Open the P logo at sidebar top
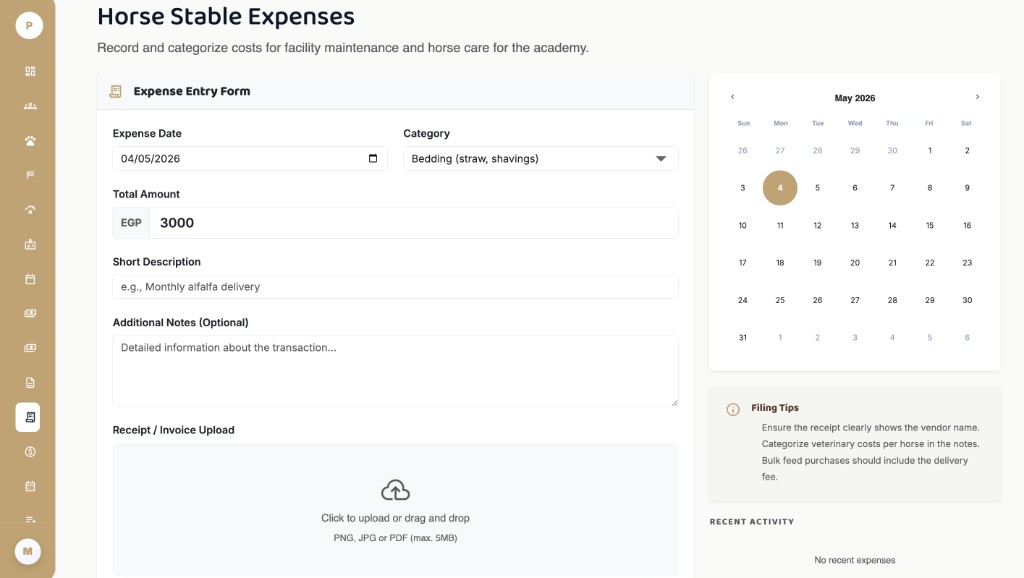The width and height of the screenshot is (1024, 578). coord(29,25)
